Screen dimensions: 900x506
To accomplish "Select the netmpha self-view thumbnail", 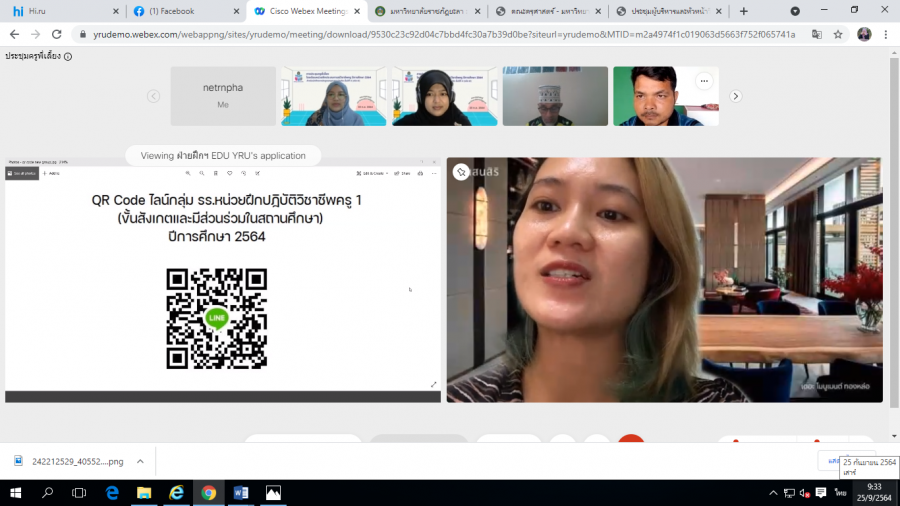I will [223, 96].
